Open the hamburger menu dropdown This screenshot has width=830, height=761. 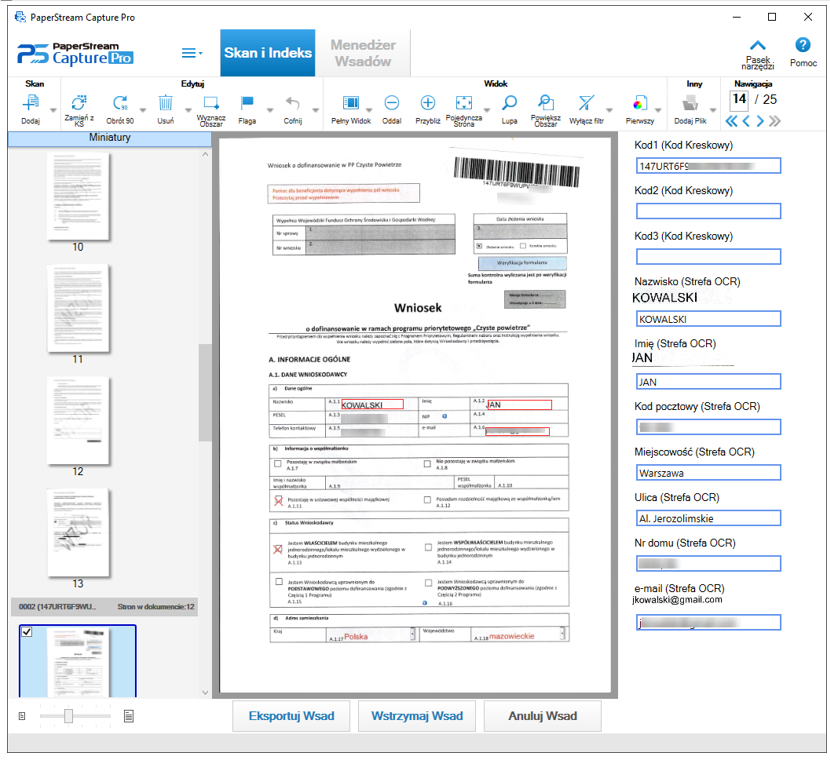point(191,53)
